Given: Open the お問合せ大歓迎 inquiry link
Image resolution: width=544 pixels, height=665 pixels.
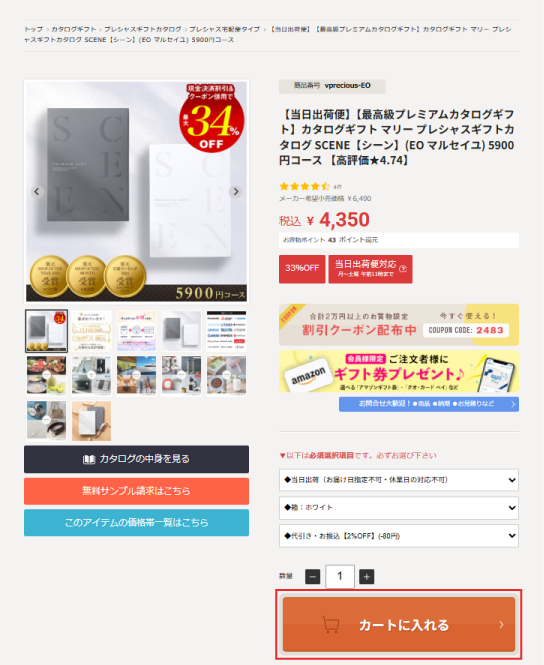Looking at the screenshot, I should point(429,404).
